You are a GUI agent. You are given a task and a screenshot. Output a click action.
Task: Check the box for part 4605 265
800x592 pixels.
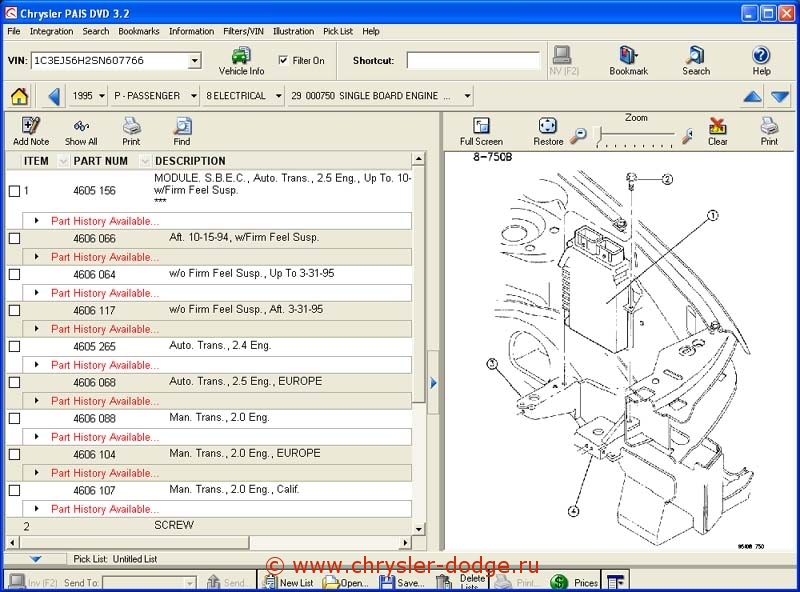coord(15,347)
